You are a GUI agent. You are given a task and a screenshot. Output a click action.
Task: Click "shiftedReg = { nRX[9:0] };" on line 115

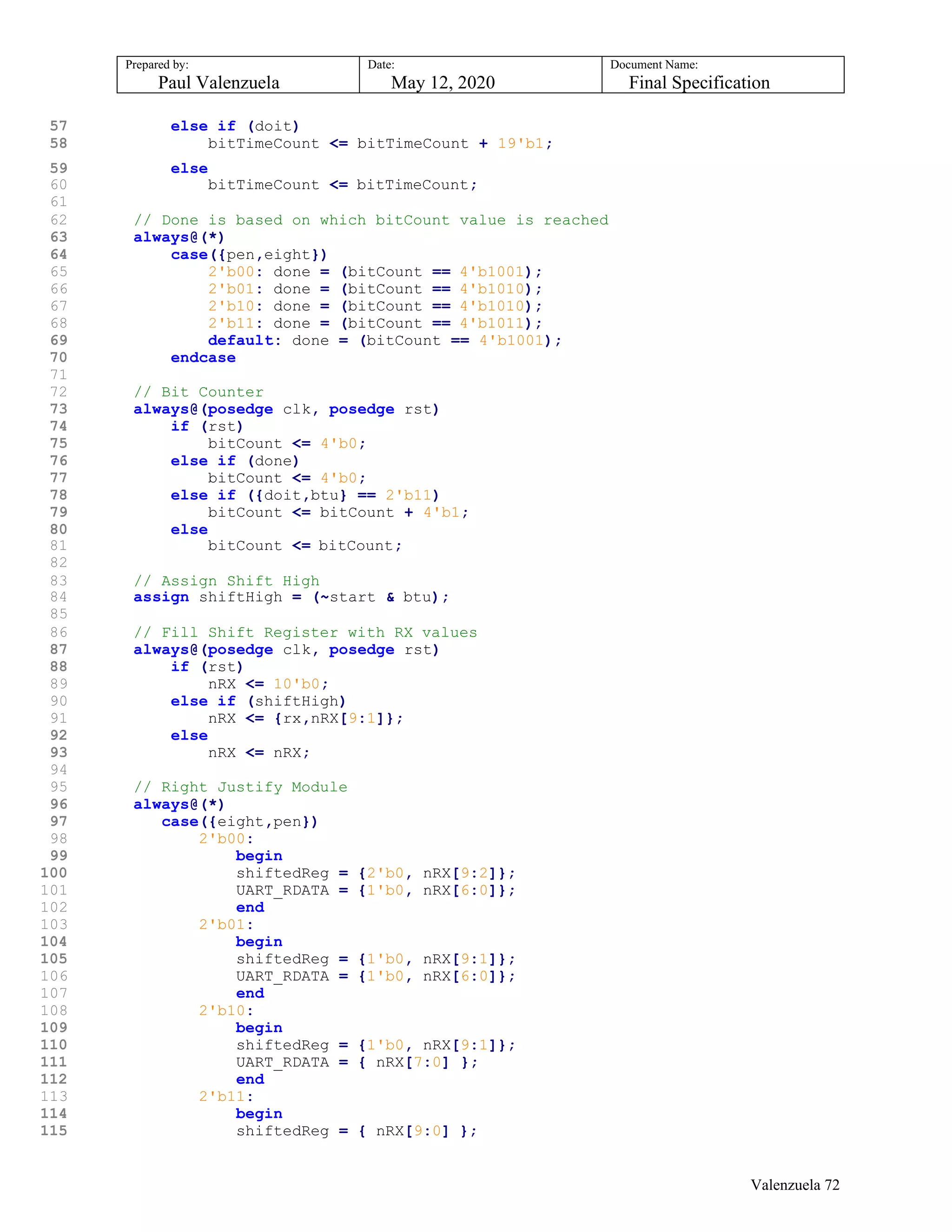[x=357, y=1131]
